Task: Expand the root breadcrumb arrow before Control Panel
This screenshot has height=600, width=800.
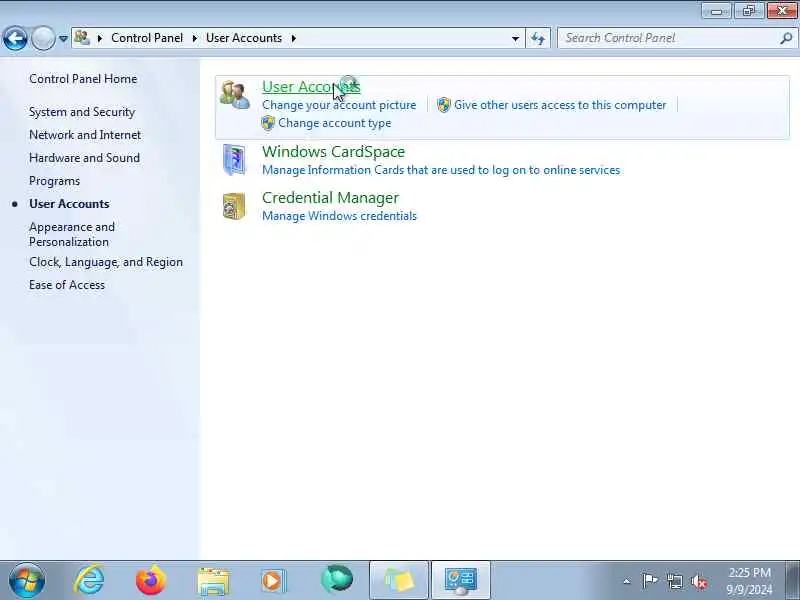Action: click(x=100, y=38)
